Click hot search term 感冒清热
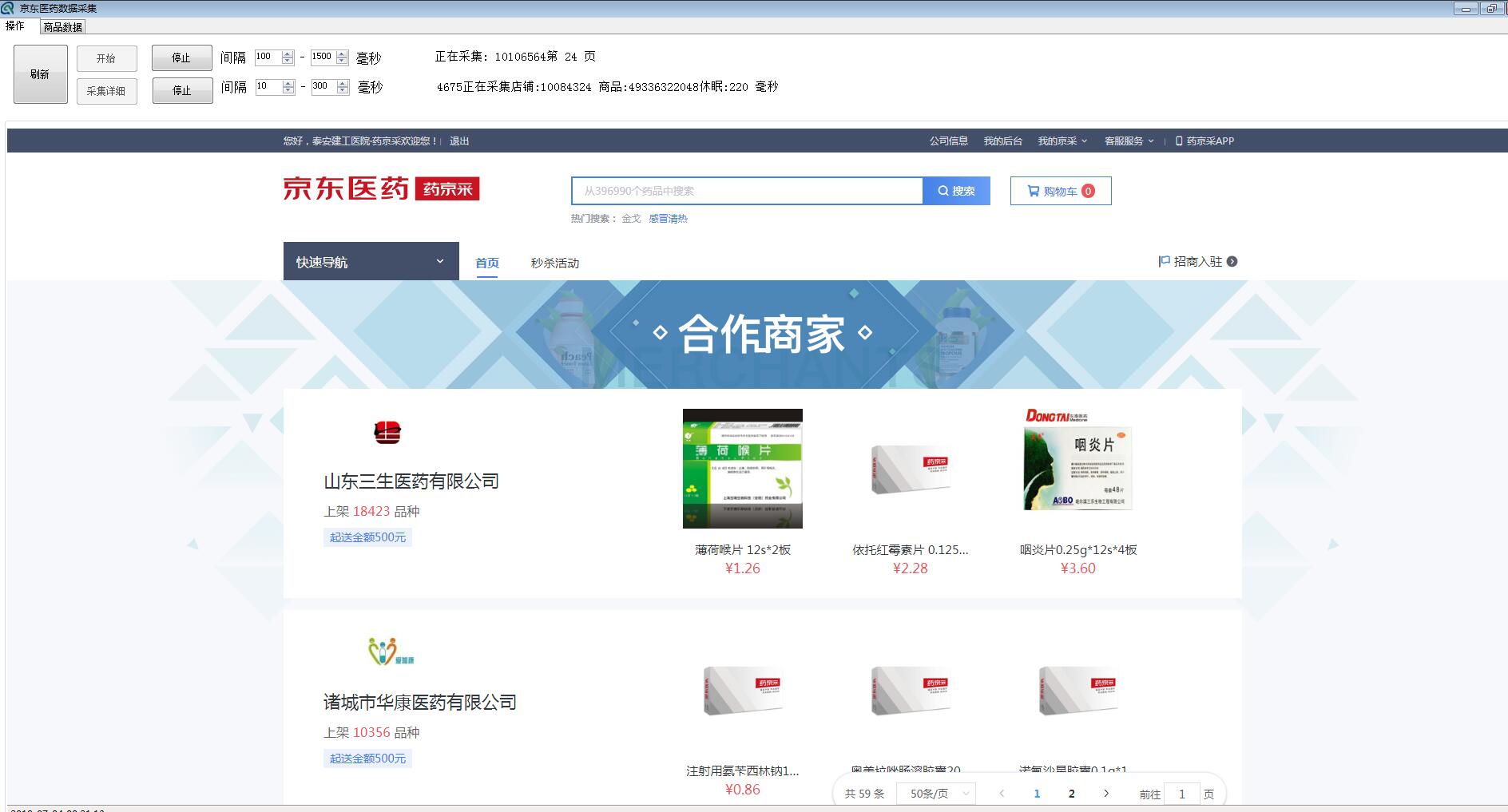 point(668,219)
